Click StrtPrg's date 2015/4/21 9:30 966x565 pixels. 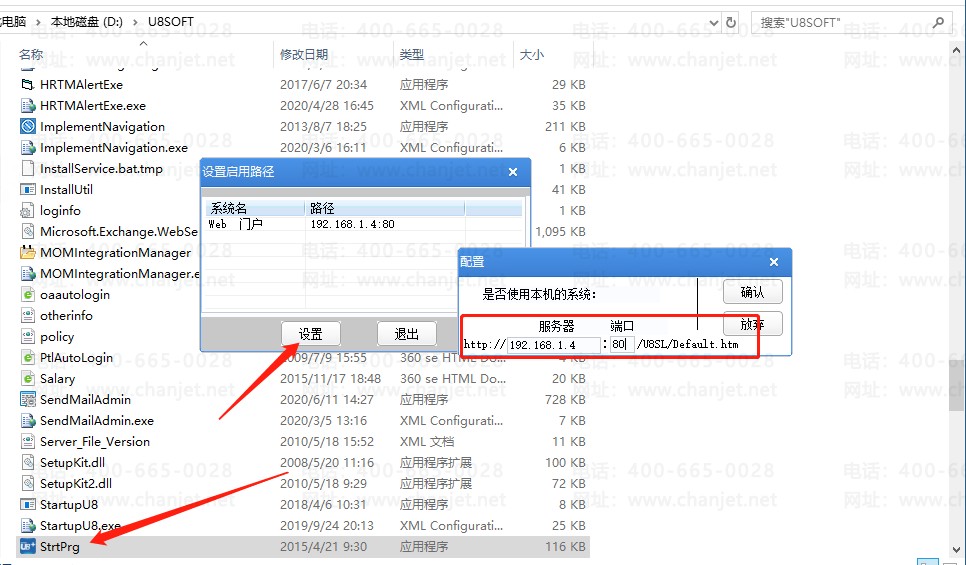click(x=323, y=547)
